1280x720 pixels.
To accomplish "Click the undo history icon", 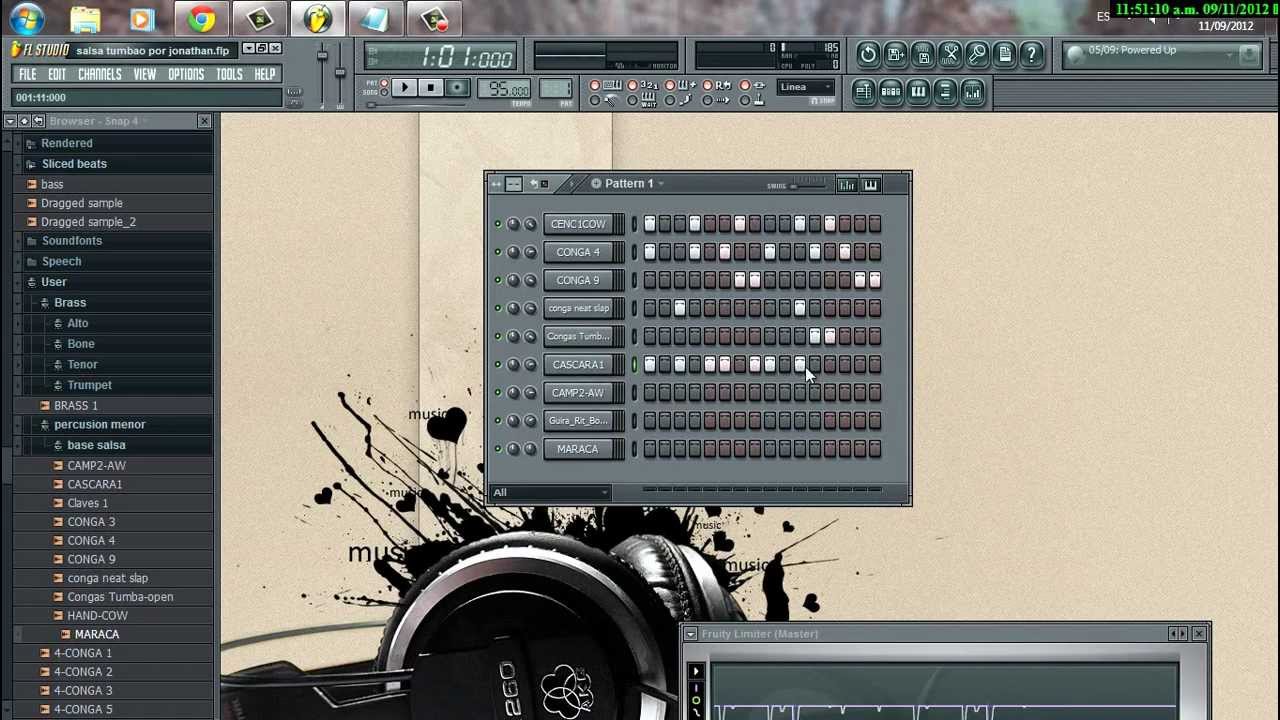I will click(868, 54).
